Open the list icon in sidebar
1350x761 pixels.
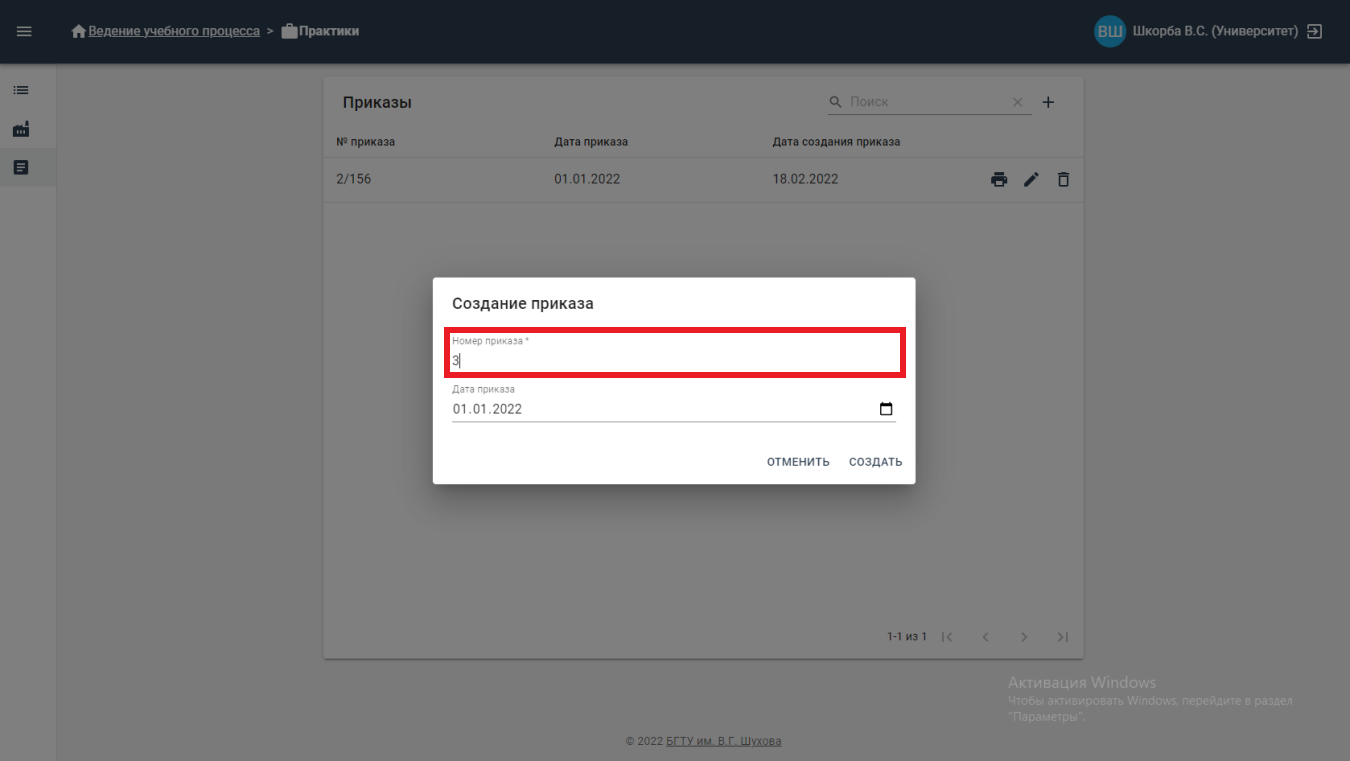pos(21,90)
